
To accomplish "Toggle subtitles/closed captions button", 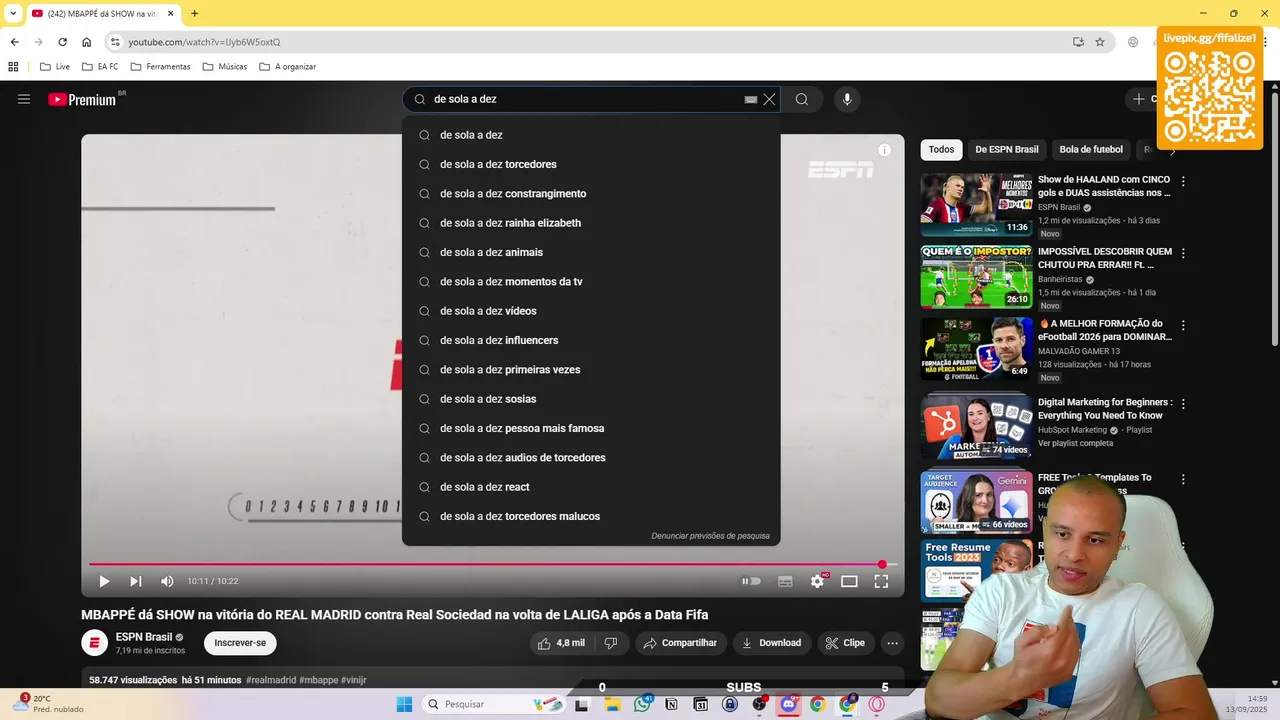I will 785,581.
